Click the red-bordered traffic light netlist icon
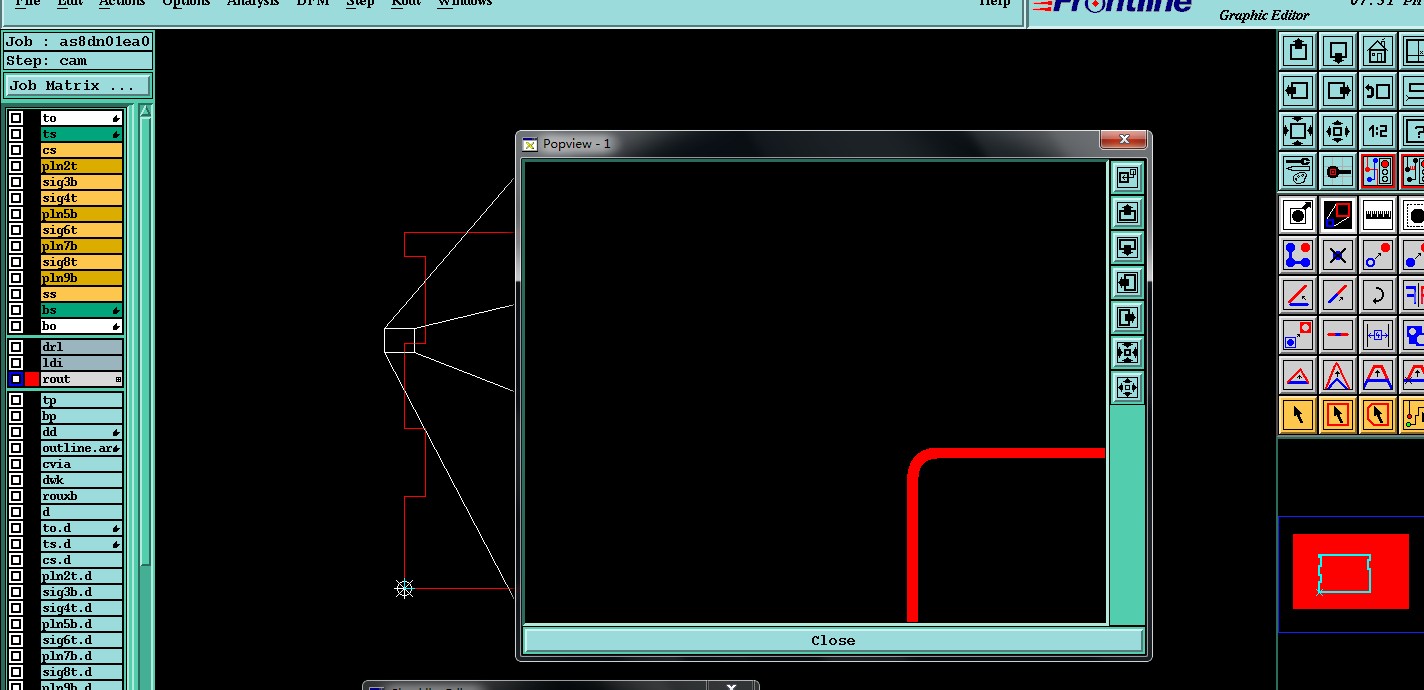This screenshot has width=1424, height=690. (x=1378, y=171)
